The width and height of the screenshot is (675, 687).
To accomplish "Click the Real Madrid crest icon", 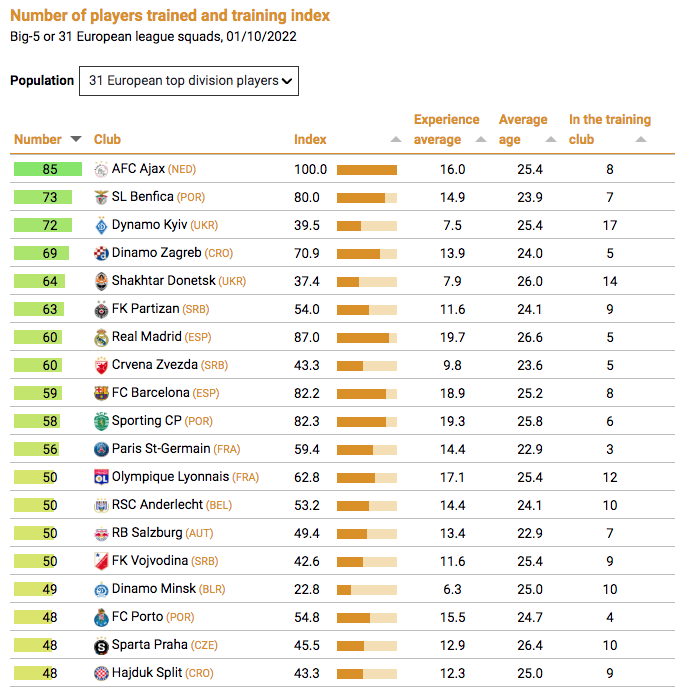I will (x=101, y=337).
